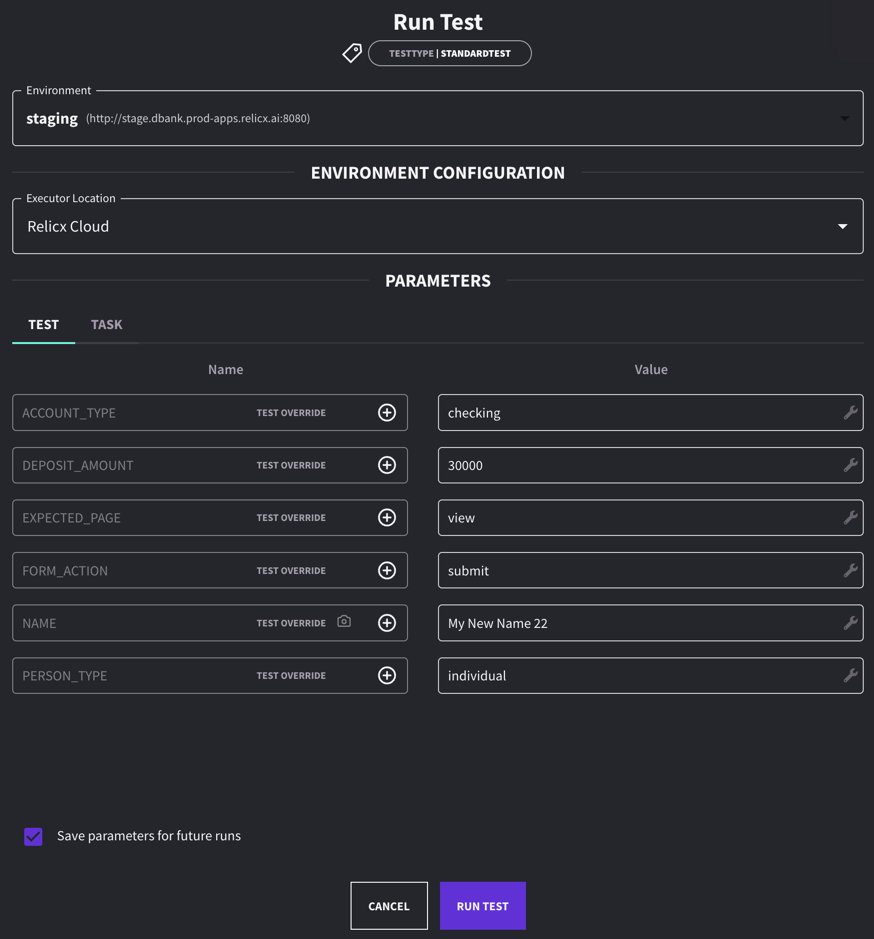Expand the Executor Location dropdown arrow

842,227
